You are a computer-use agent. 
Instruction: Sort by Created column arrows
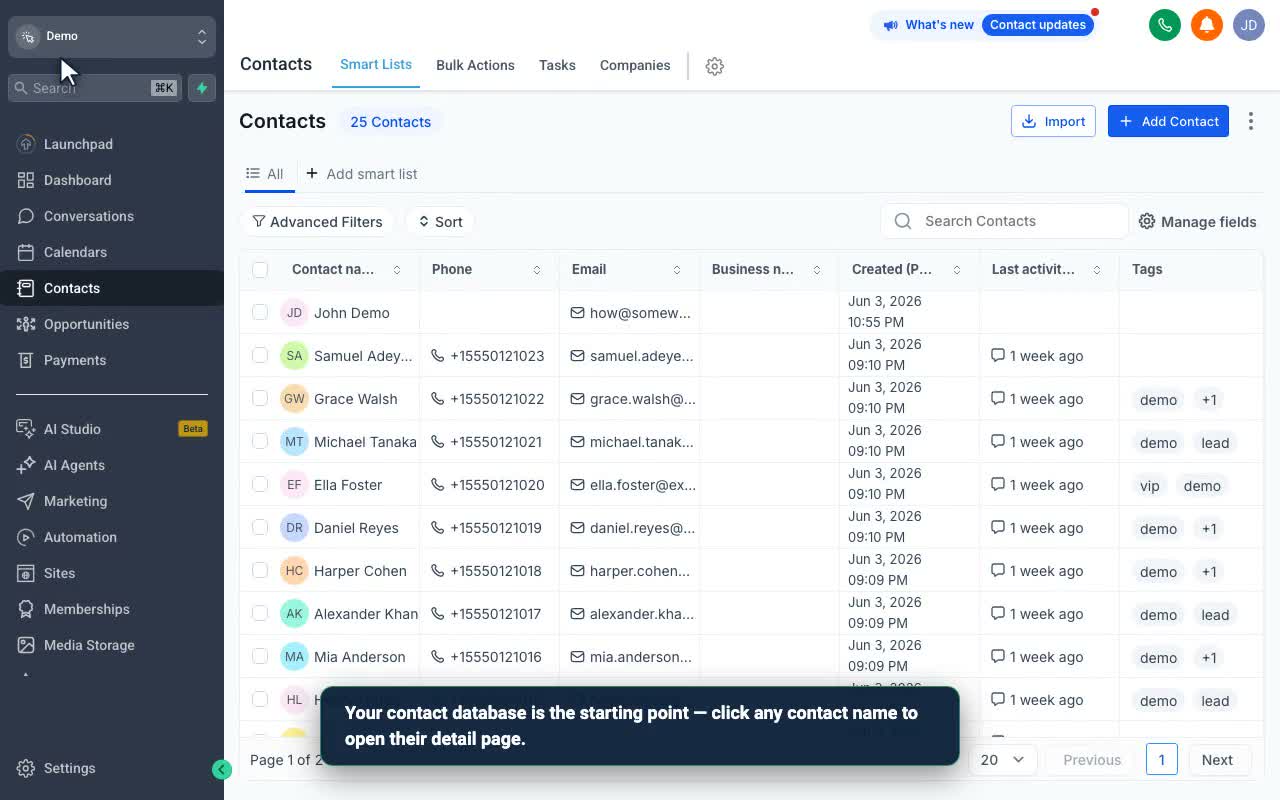tap(957, 270)
